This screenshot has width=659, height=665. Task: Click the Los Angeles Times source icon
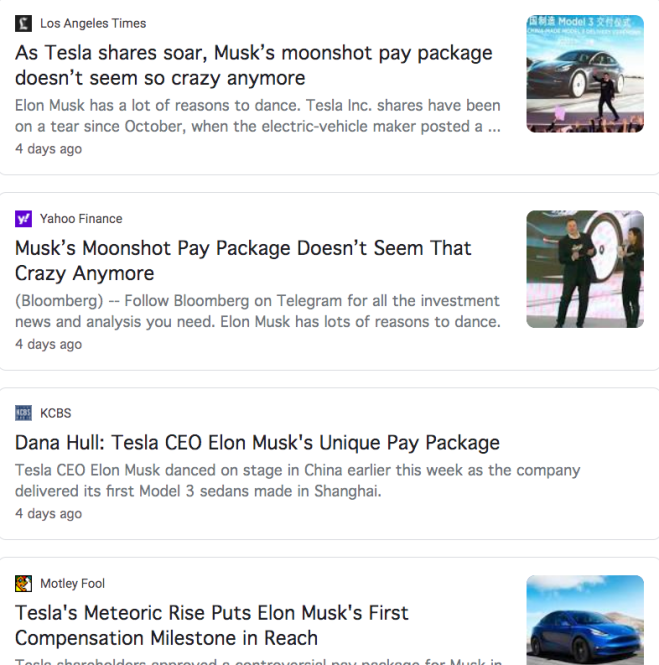[23, 23]
